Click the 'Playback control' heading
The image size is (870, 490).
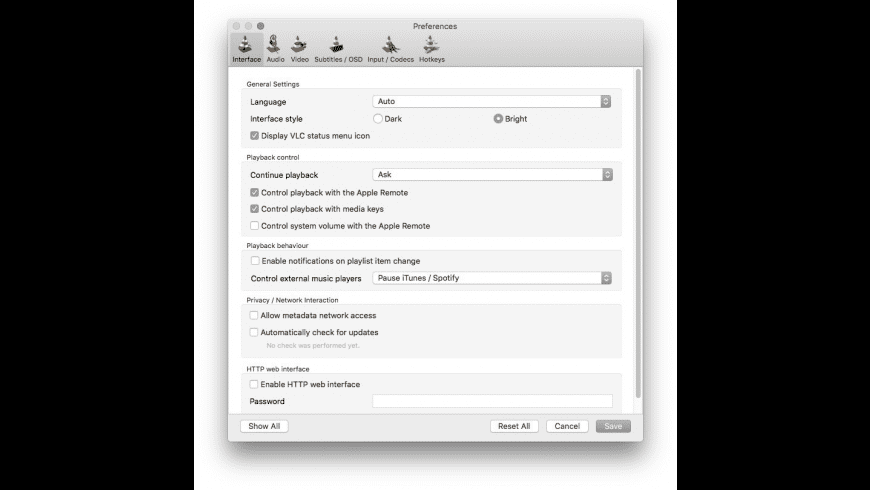pos(272,158)
